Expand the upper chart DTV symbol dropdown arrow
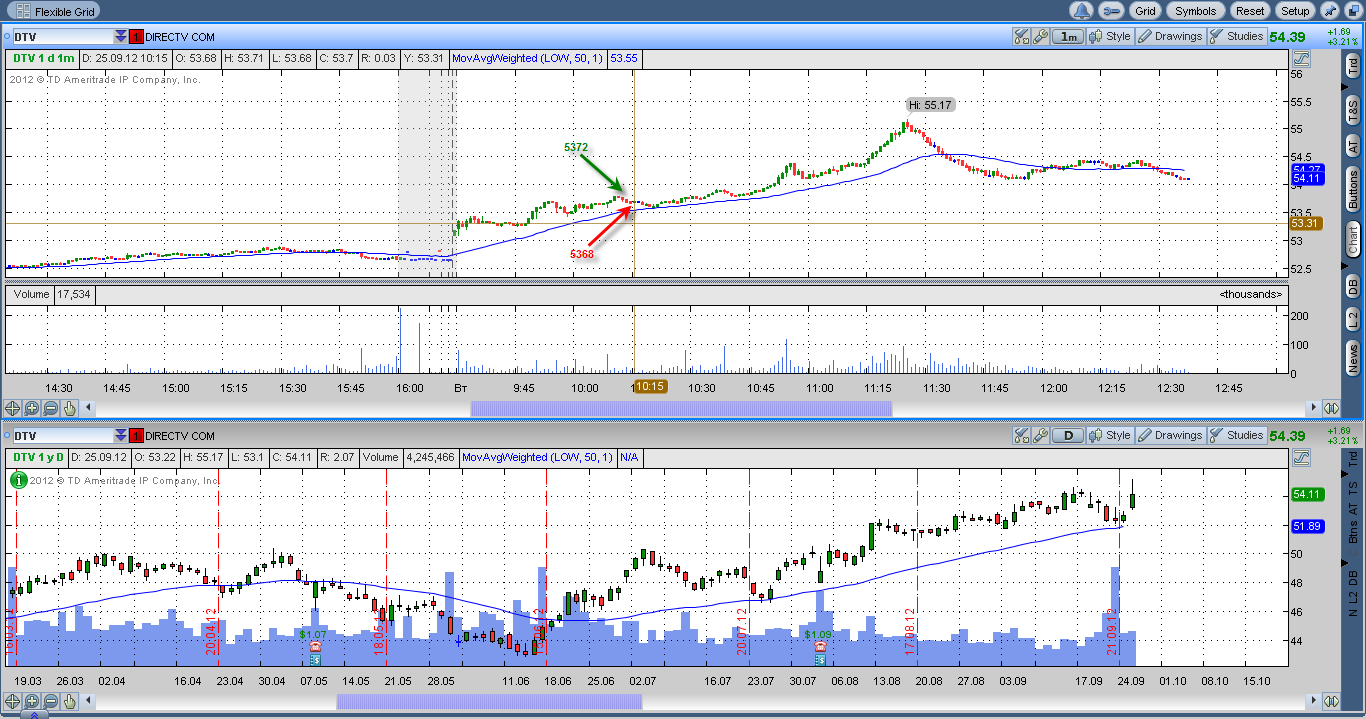 [120, 36]
